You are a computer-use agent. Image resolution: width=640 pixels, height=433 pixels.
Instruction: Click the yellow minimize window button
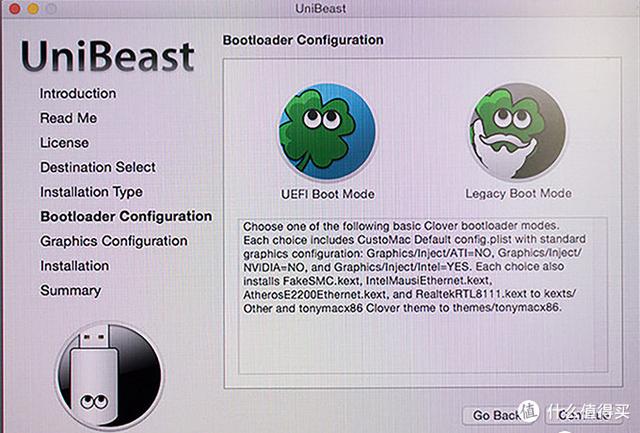pyautogui.click(x=33, y=9)
